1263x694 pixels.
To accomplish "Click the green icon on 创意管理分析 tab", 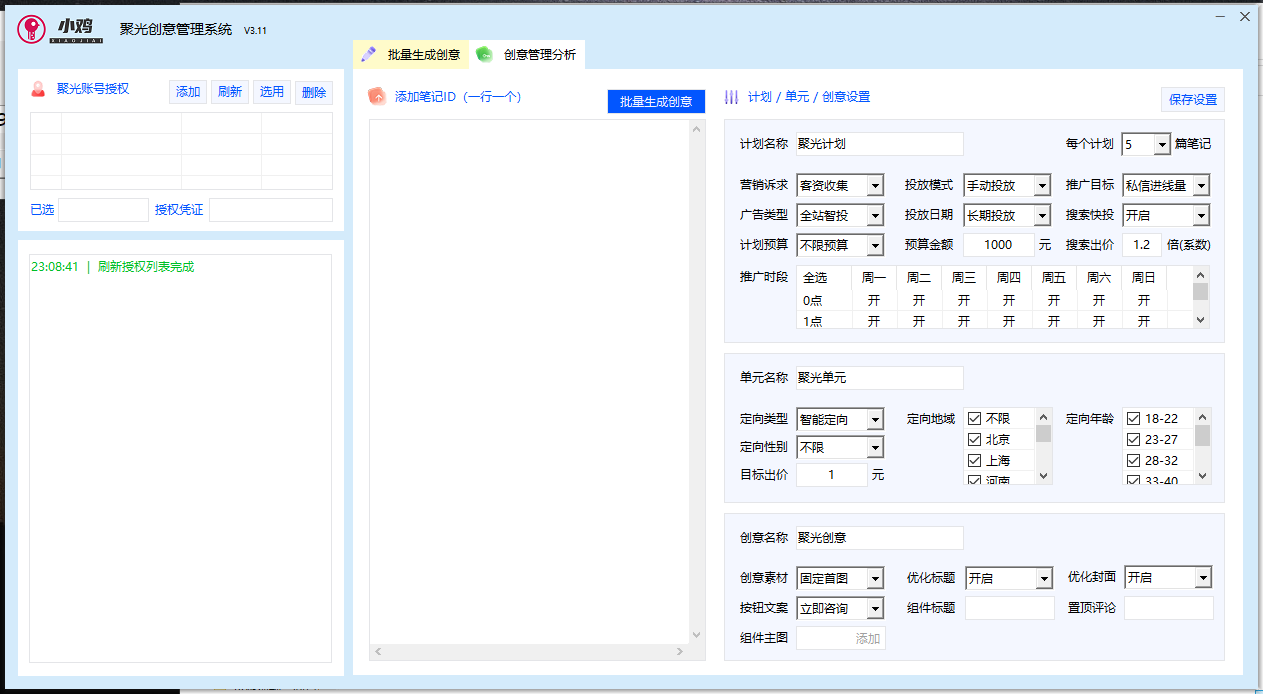I will click(x=484, y=54).
